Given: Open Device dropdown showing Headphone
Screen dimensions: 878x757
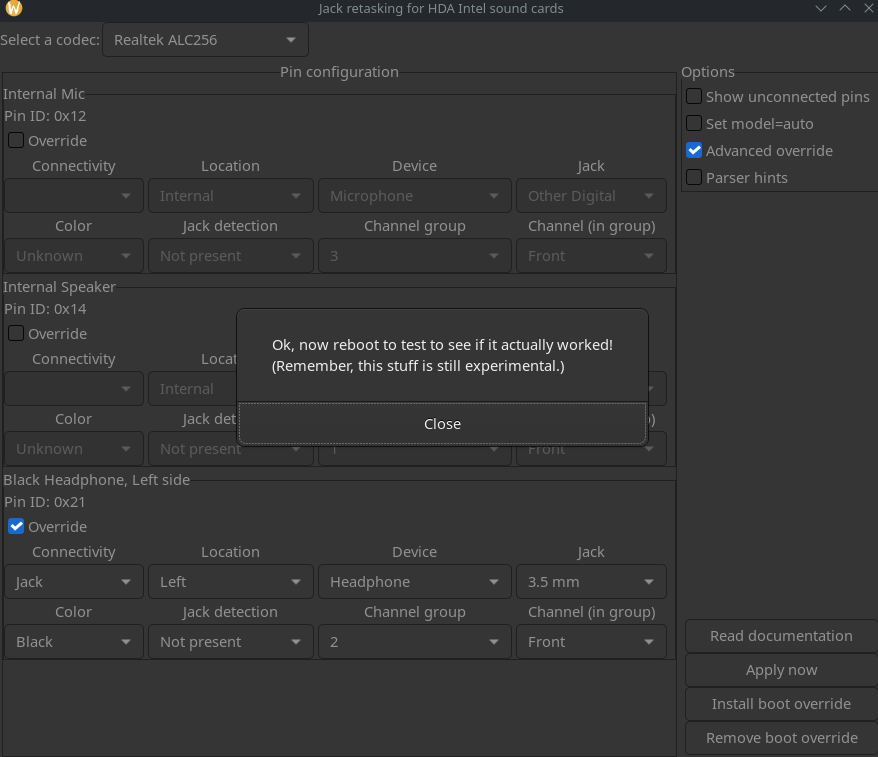Looking at the screenshot, I should pos(415,582).
